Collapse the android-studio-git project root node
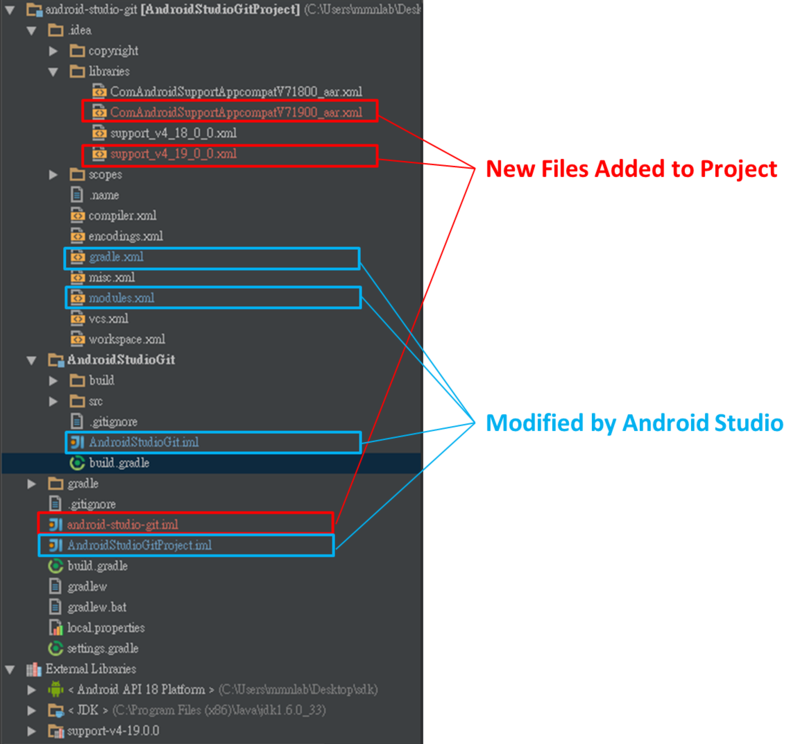The width and height of the screenshot is (800, 744). coord(10,10)
